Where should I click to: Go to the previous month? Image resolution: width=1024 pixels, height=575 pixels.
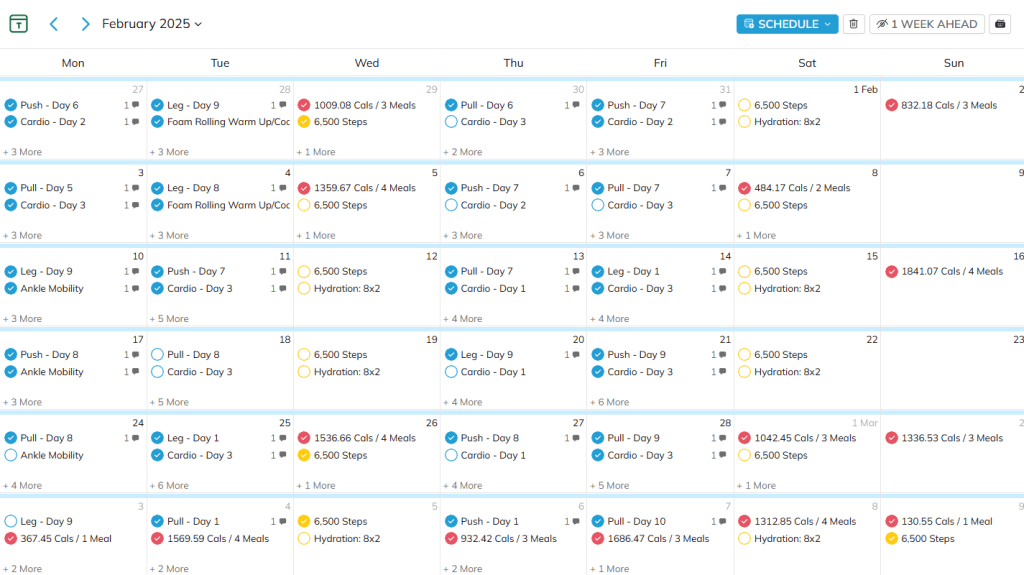[54, 24]
